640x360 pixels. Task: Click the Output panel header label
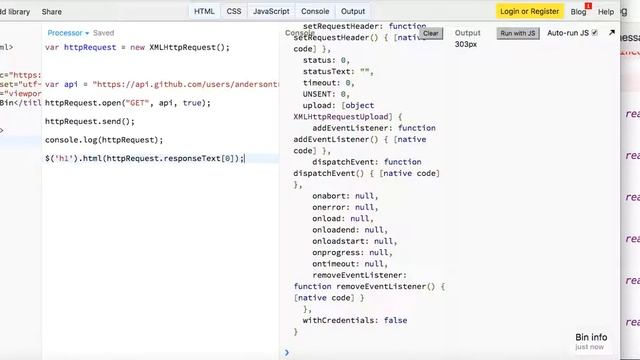(x=467, y=33)
